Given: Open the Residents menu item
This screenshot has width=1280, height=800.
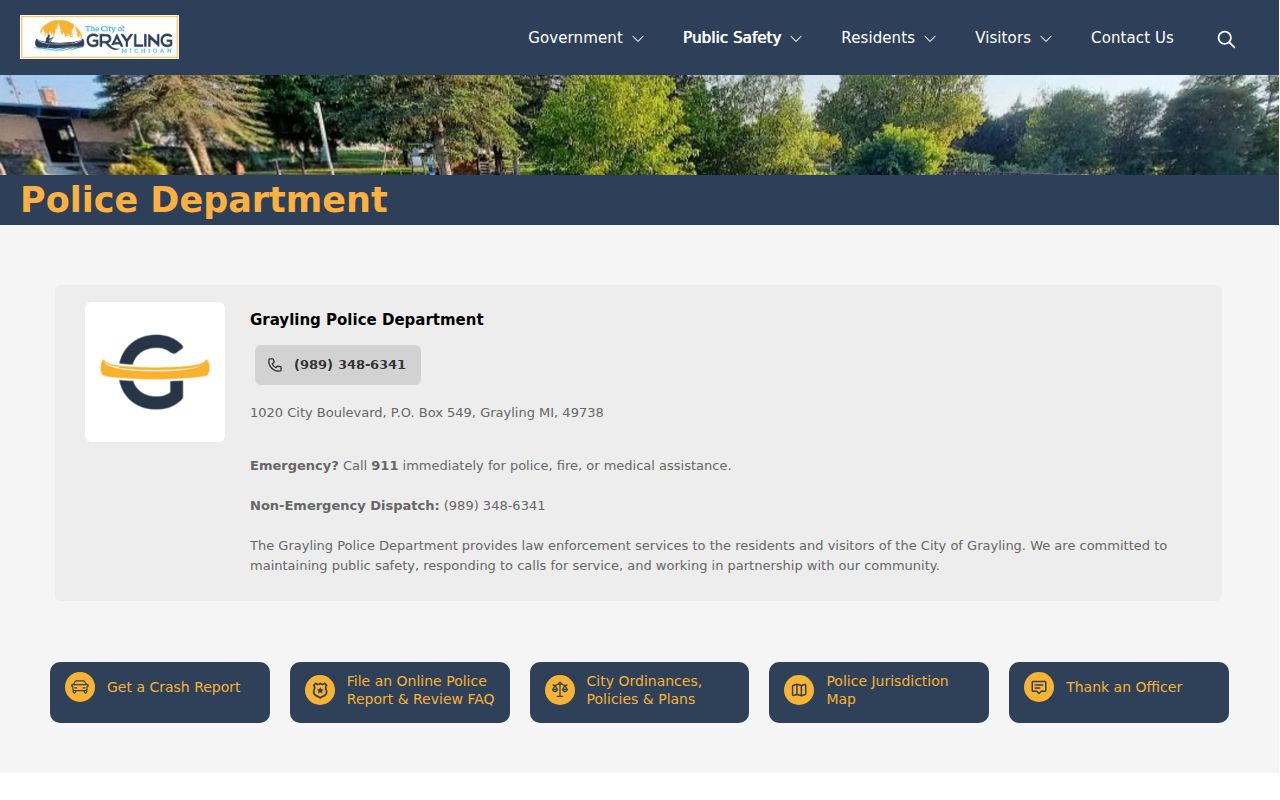Looking at the screenshot, I should [878, 37].
